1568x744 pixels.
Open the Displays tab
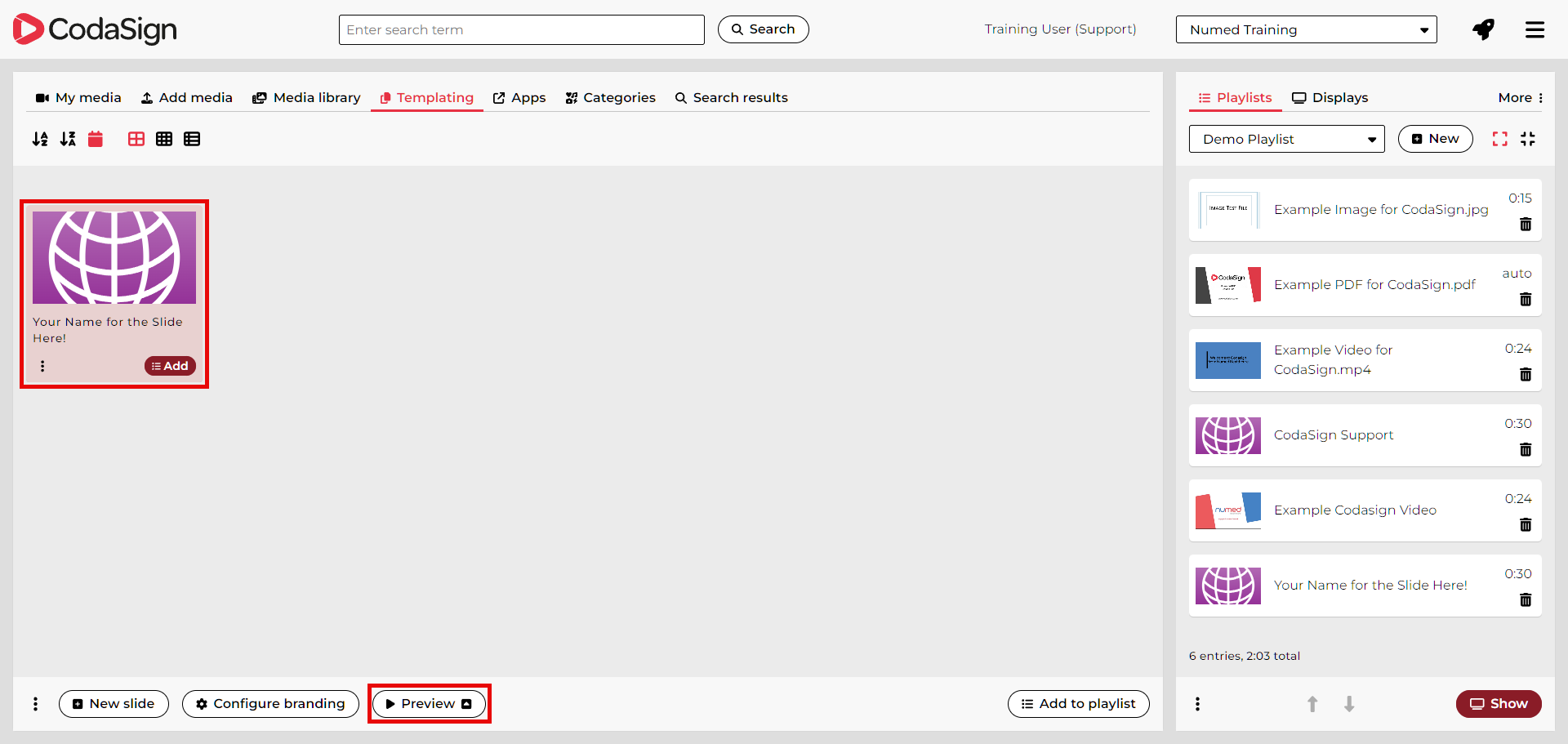tap(1330, 98)
